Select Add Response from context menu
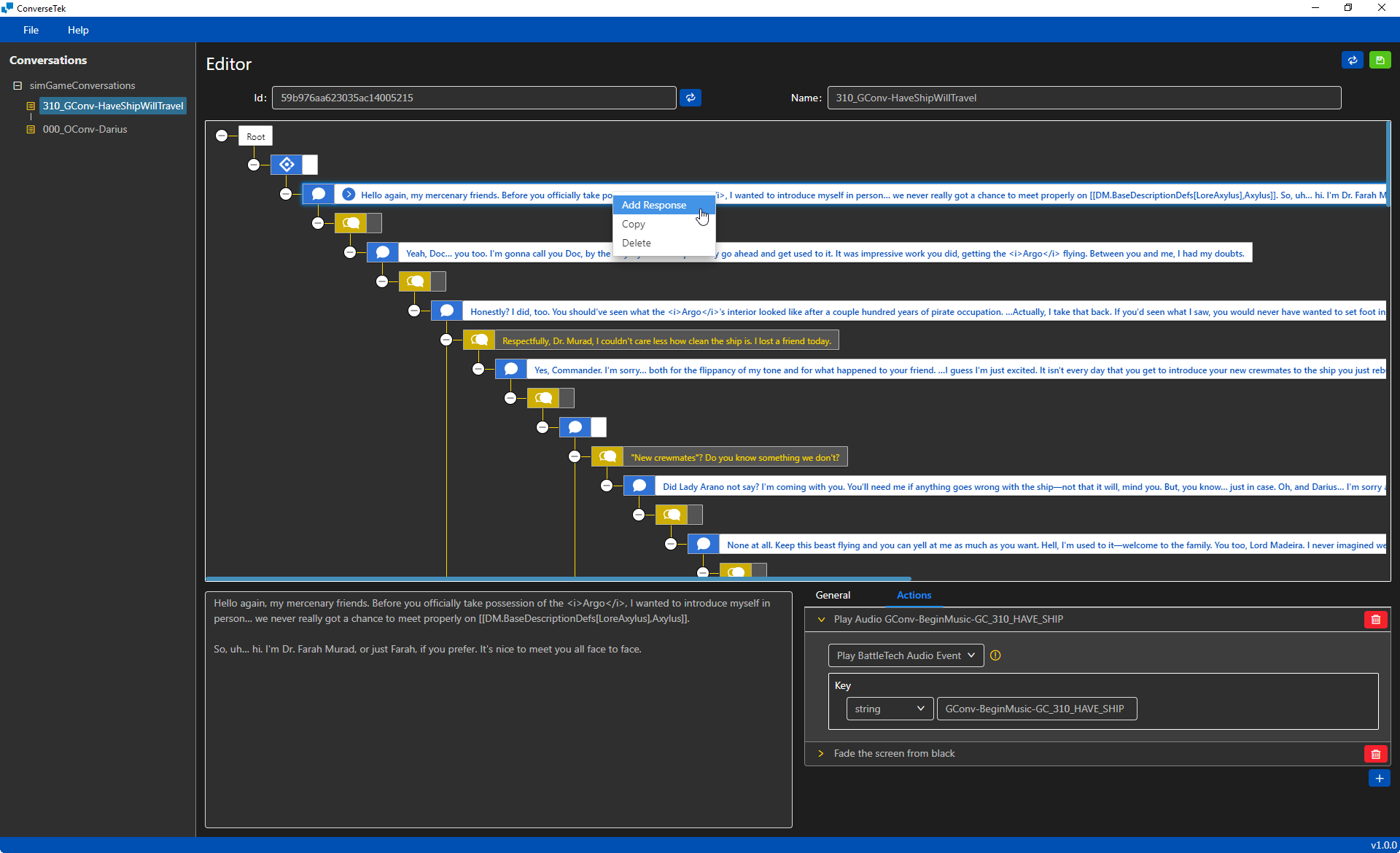The image size is (1400, 853). point(654,205)
